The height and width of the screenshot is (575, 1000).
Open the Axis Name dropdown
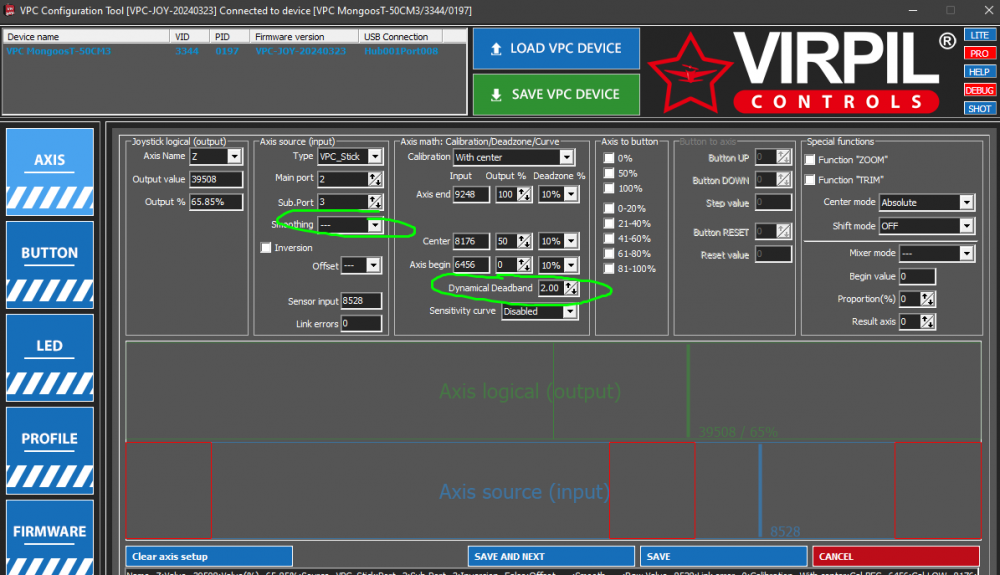pos(234,156)
